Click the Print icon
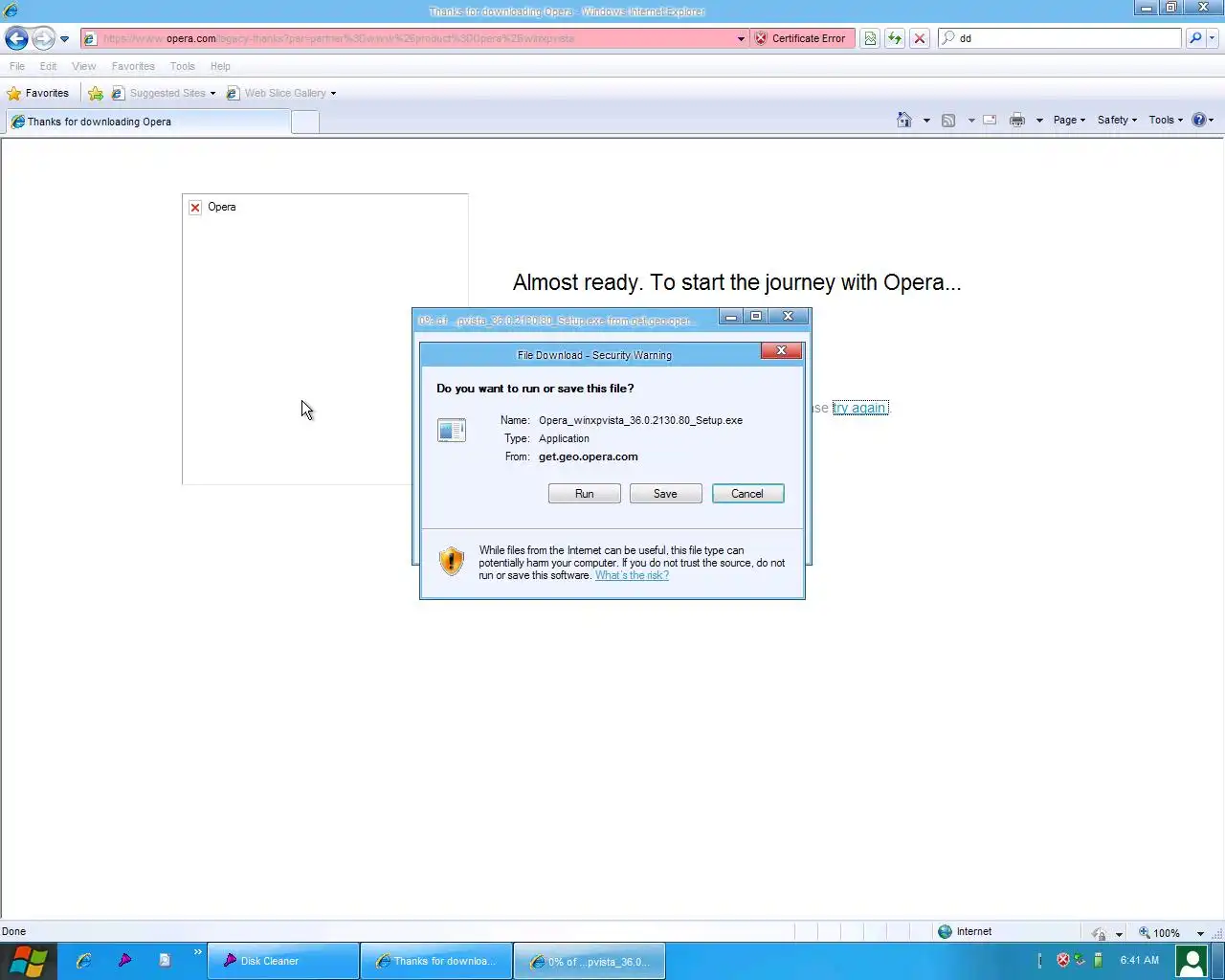1225x980 pixels. (x=1017, y=120)
